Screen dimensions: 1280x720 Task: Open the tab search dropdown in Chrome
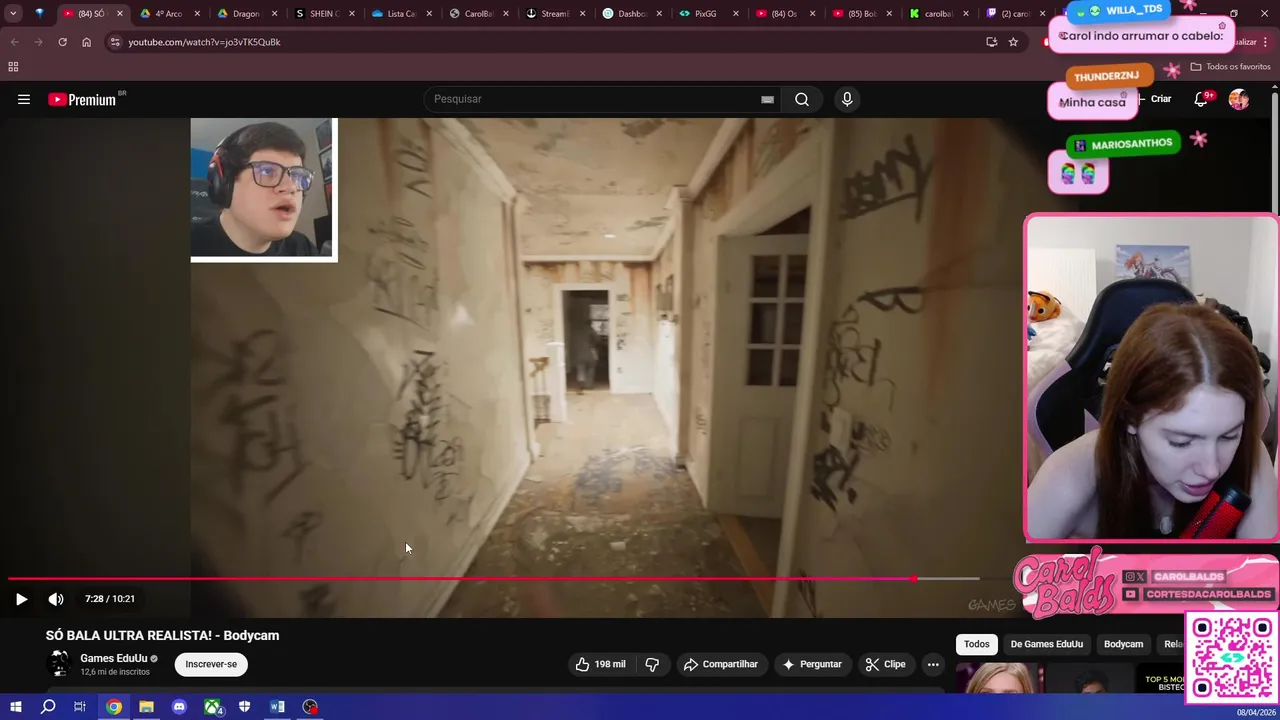pyautogui.click(x=13, y=14)
